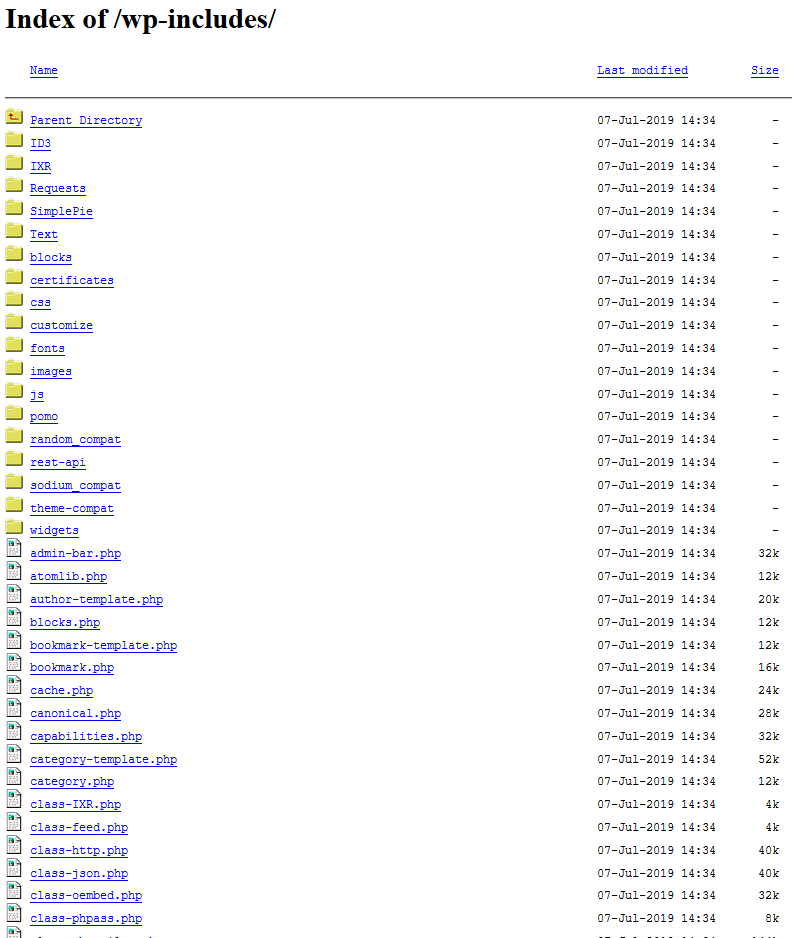Click the folder icon next to widgets
Viewport: 792px width, 938px height.
[x=14, y=527]
